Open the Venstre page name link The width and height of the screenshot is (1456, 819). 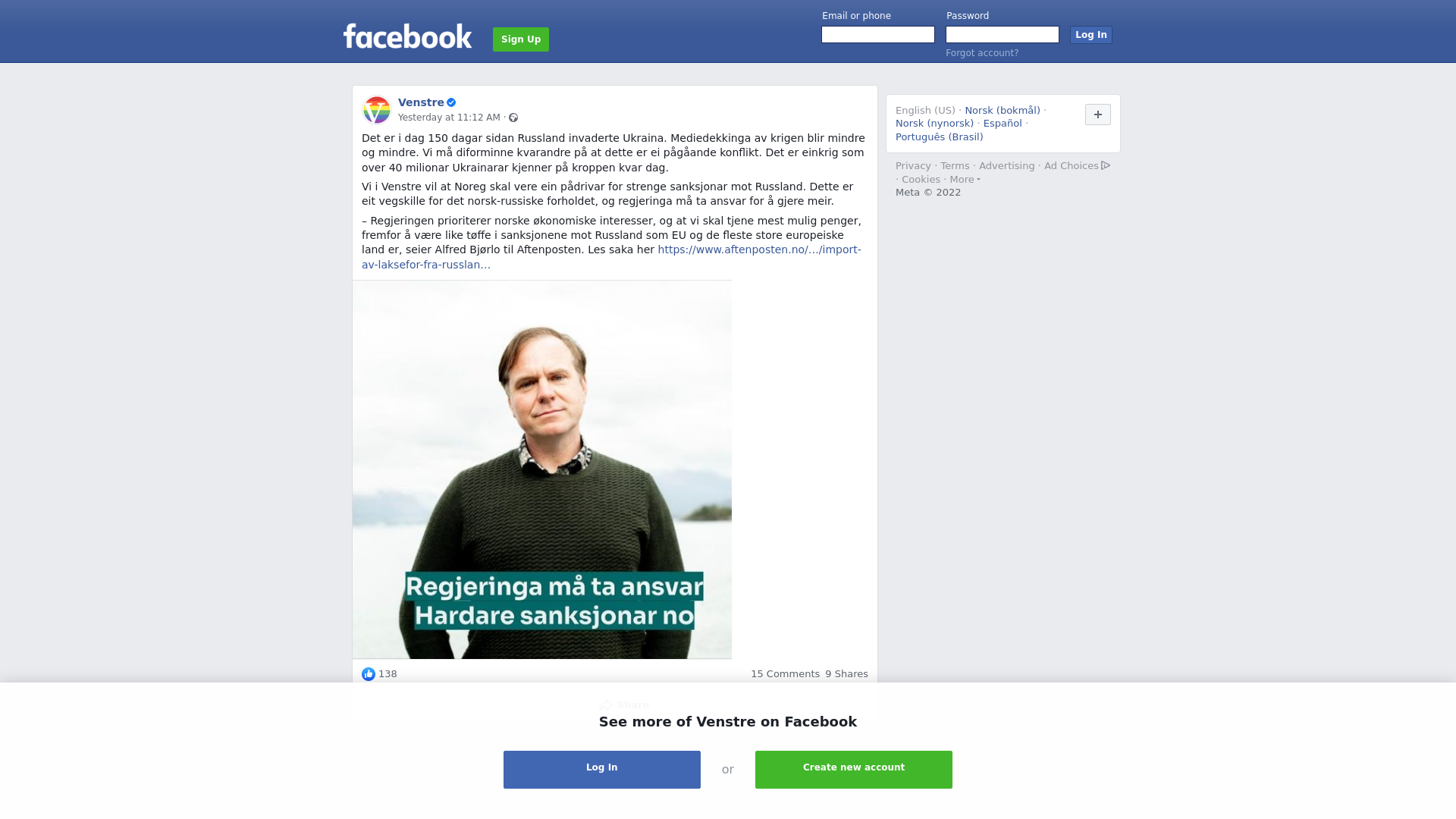pyautogui.click(x=421, y=102)
